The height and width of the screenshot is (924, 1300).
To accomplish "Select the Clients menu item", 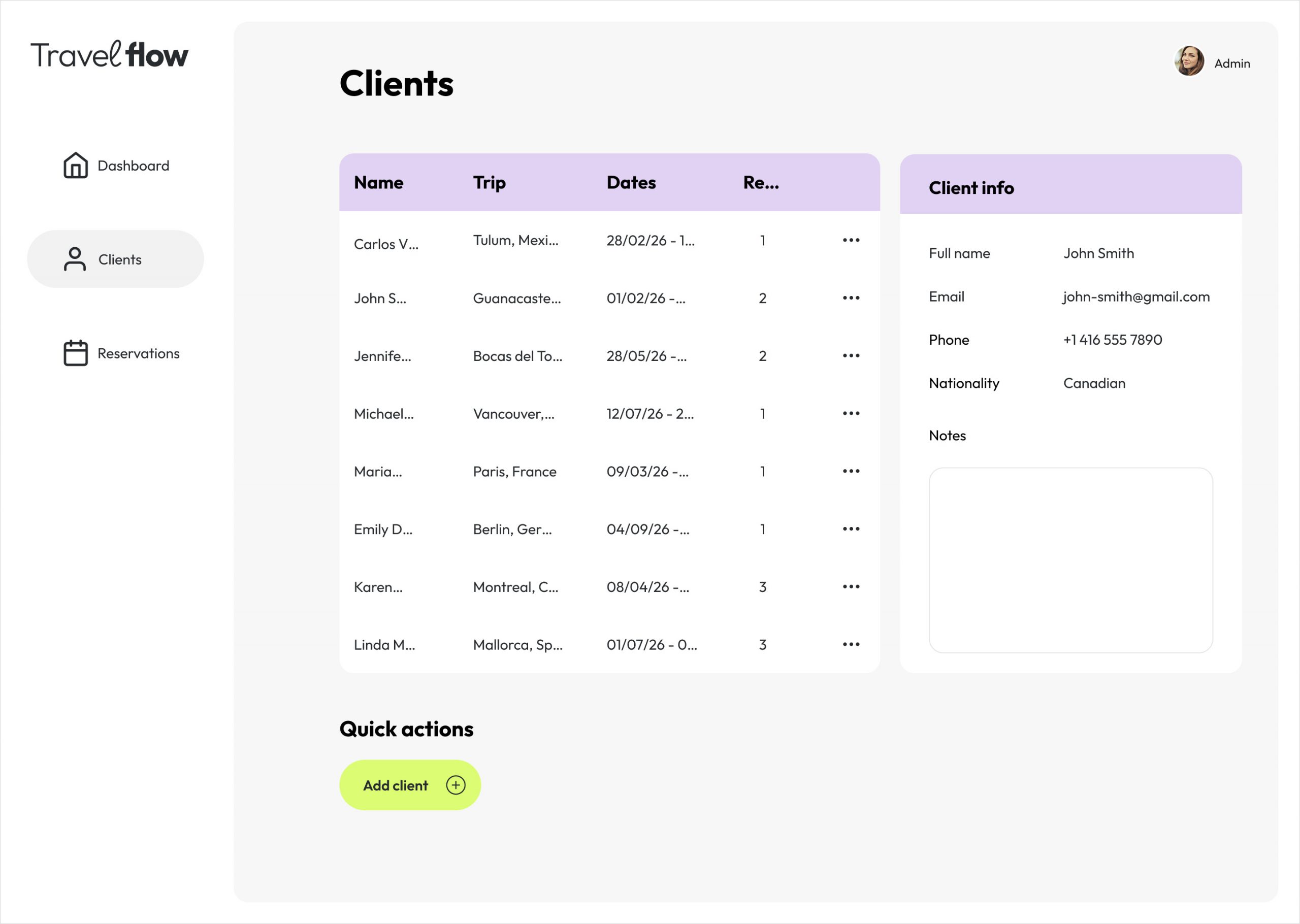I will coord(115,259).
